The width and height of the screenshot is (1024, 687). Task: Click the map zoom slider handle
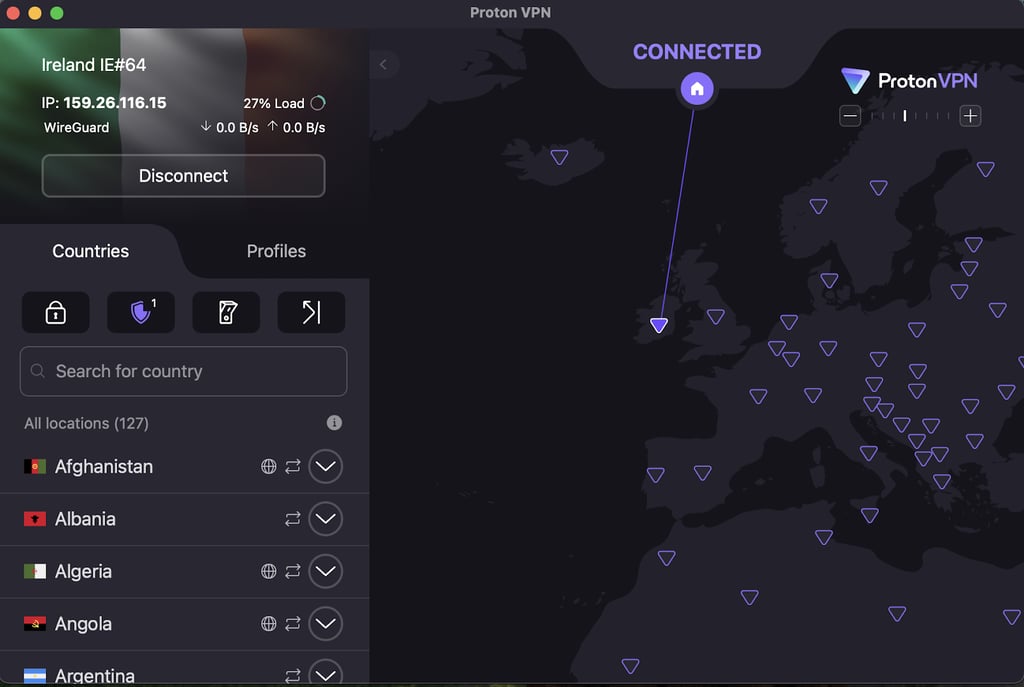(x=904, y=116)
